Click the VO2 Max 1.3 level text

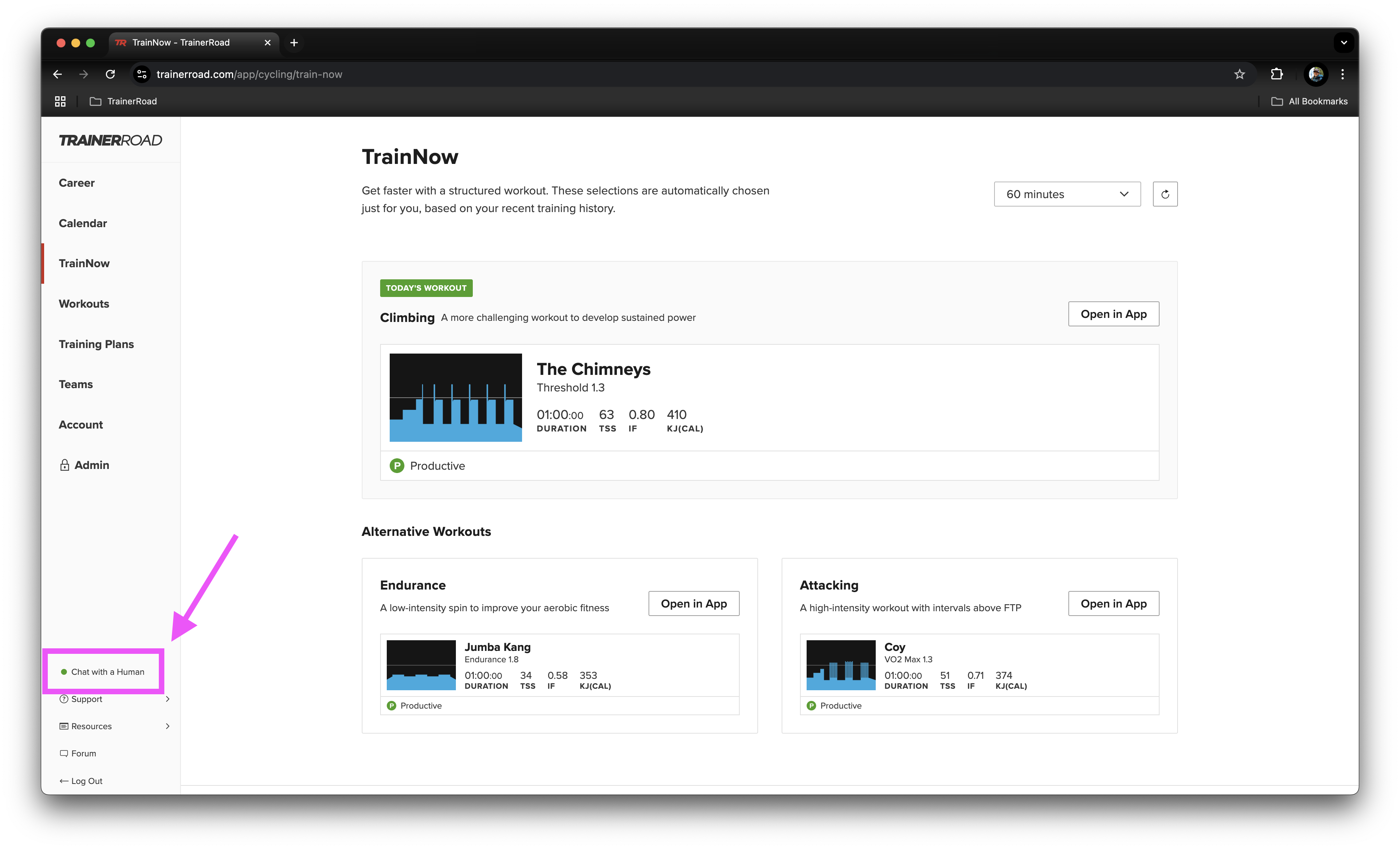[x=908, y=659]
